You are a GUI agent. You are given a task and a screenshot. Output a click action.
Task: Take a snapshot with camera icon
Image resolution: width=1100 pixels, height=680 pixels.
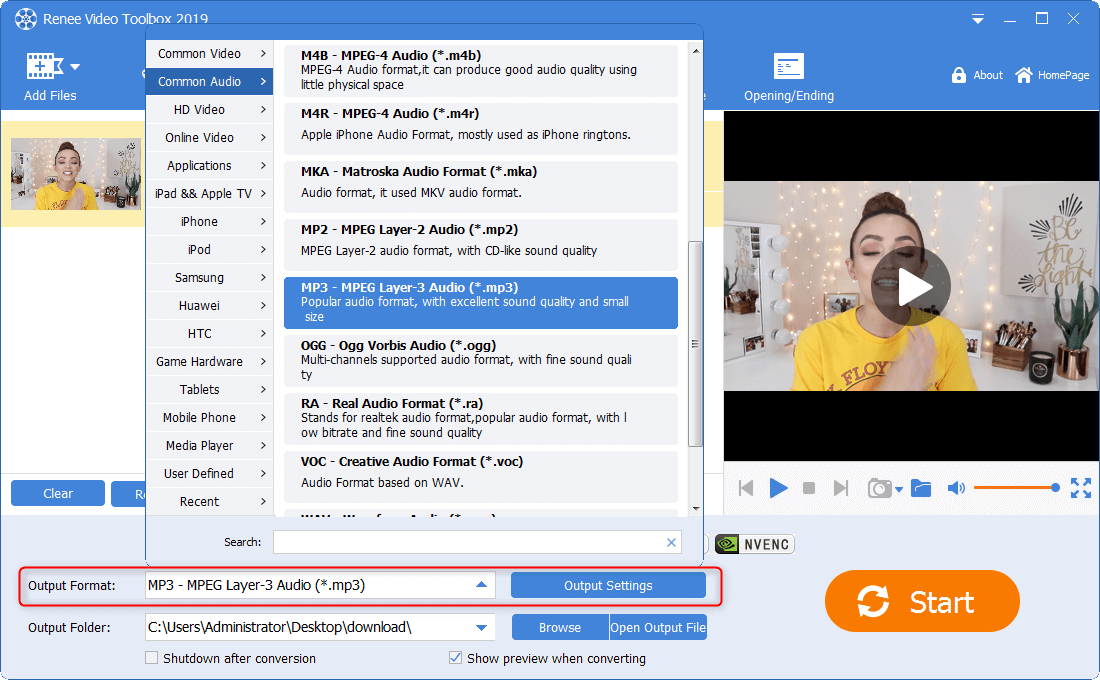coord(879,488)
